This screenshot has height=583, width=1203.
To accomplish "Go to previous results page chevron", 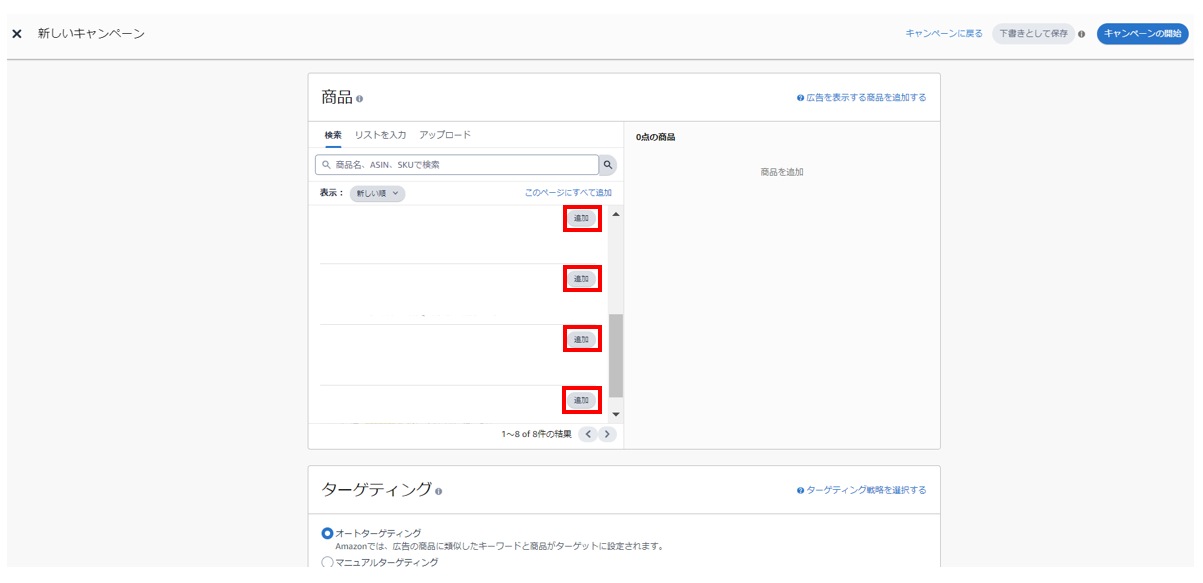I will (589, 434).
